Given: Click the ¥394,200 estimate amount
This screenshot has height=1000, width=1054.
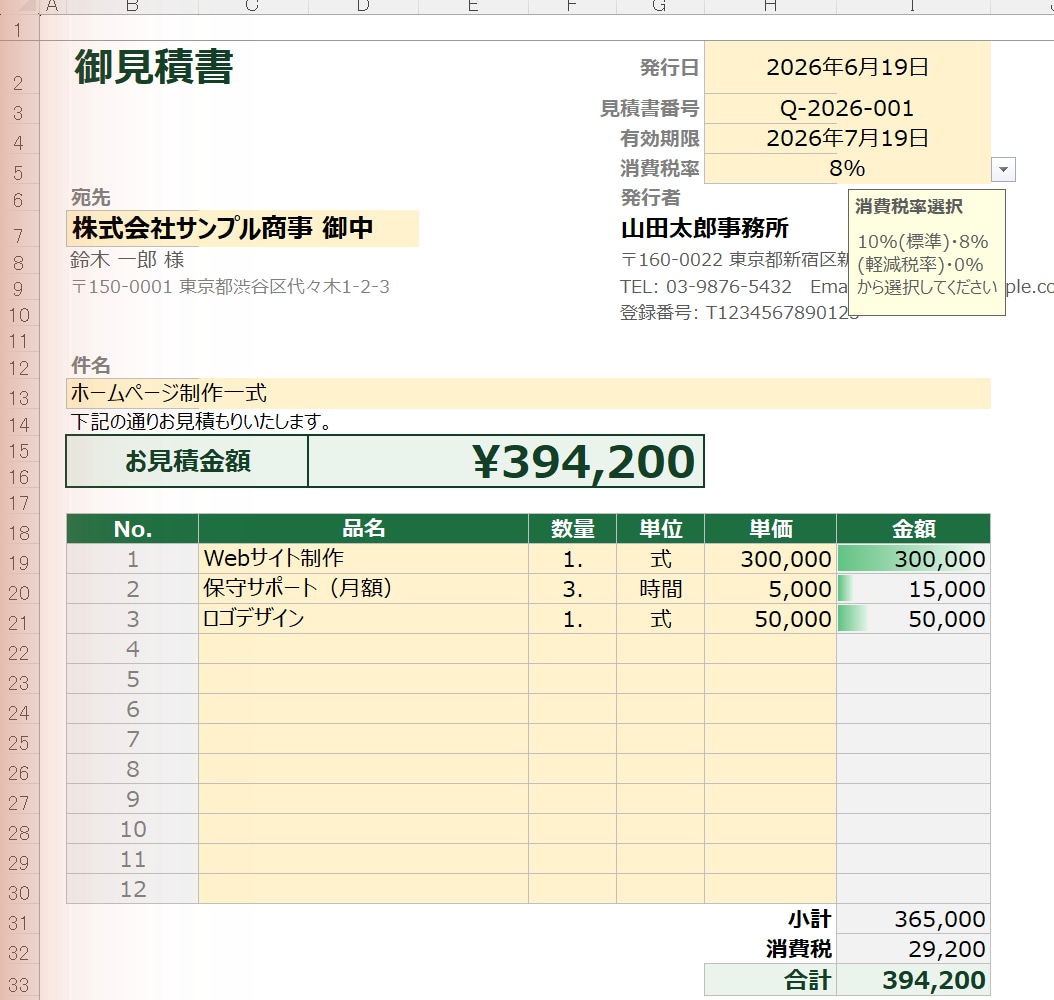Looking at the screenshot, I should (x=505, y=461).
